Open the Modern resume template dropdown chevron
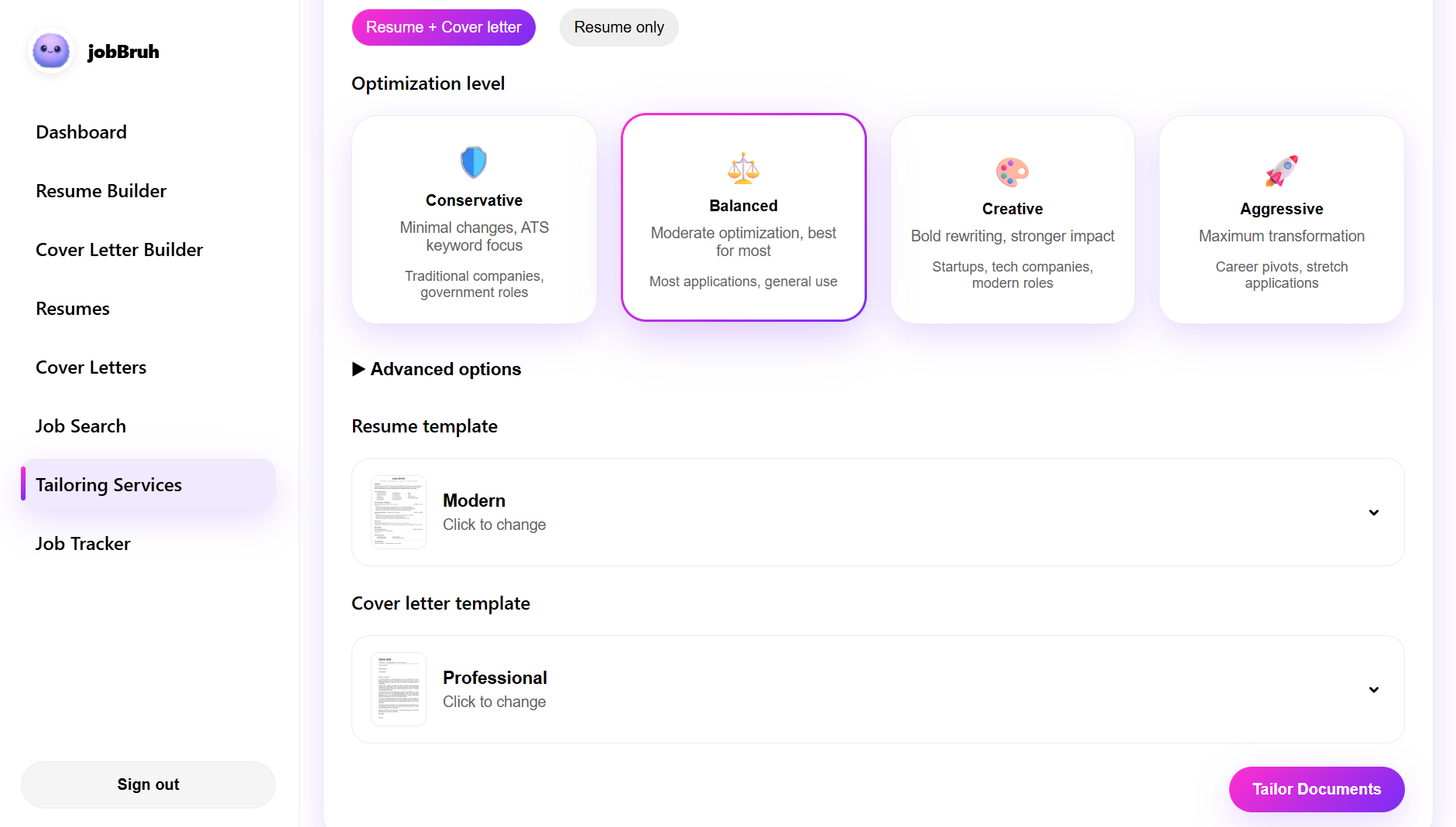The width and height of the screenshot is (1456, 827). 1373,512
